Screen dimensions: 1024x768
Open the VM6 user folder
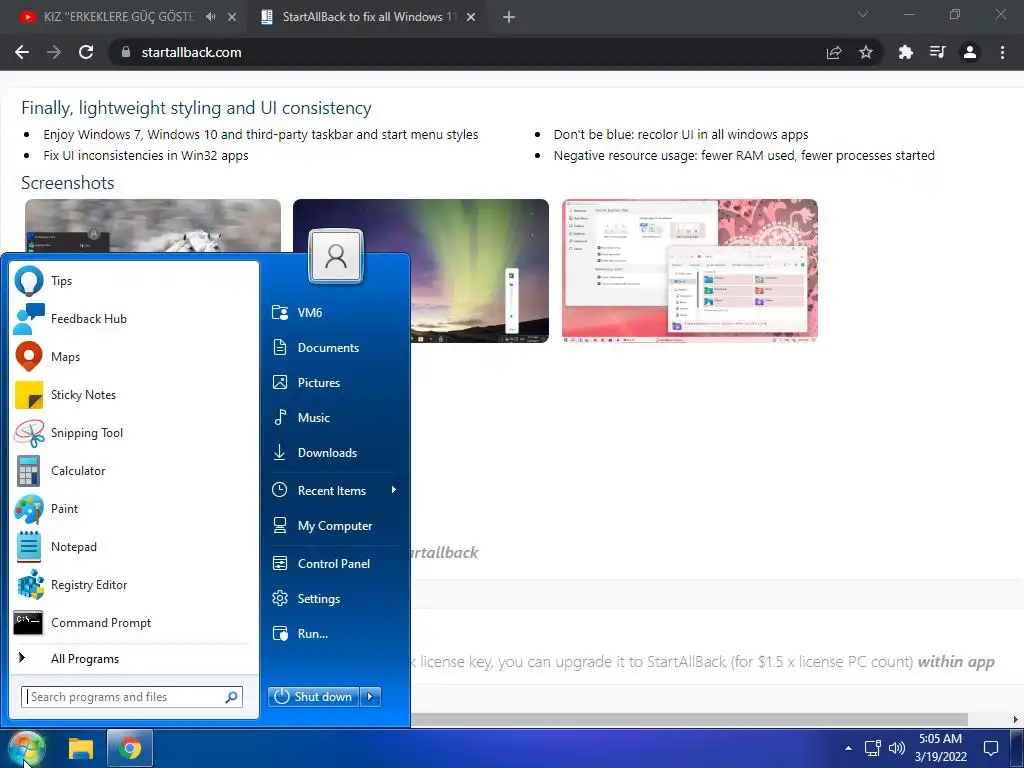tap(334, 312)
